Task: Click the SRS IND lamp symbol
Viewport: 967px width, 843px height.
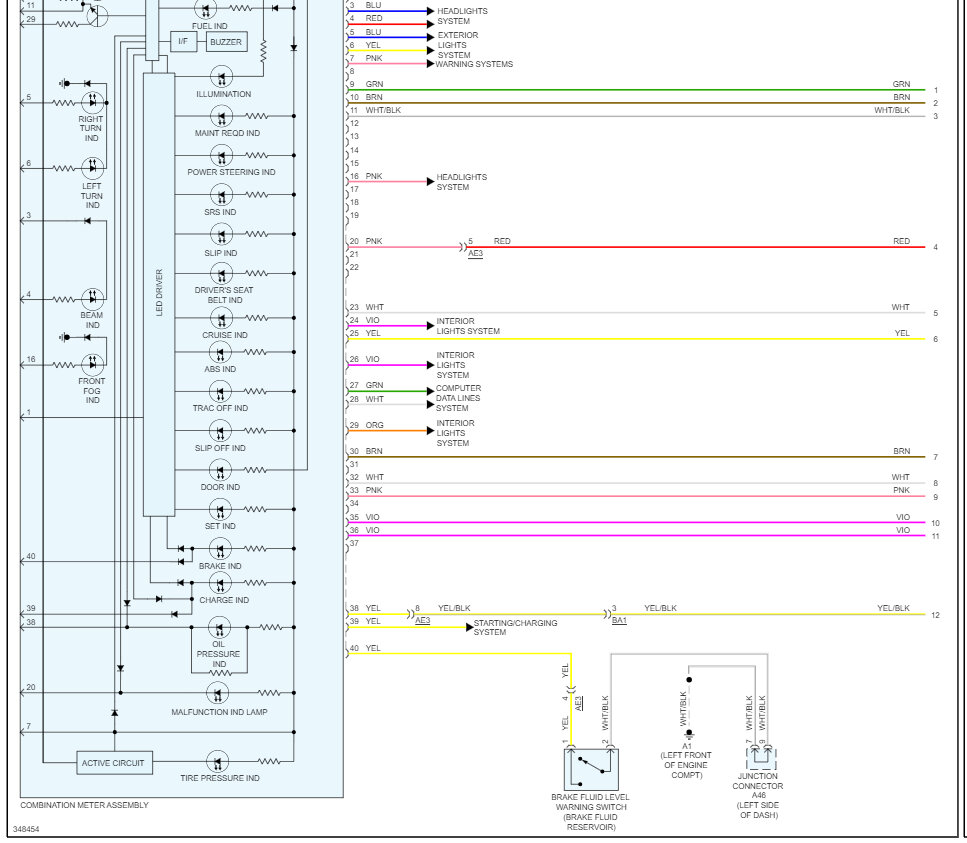Action: pyautogui.click(x=221, y=195)
